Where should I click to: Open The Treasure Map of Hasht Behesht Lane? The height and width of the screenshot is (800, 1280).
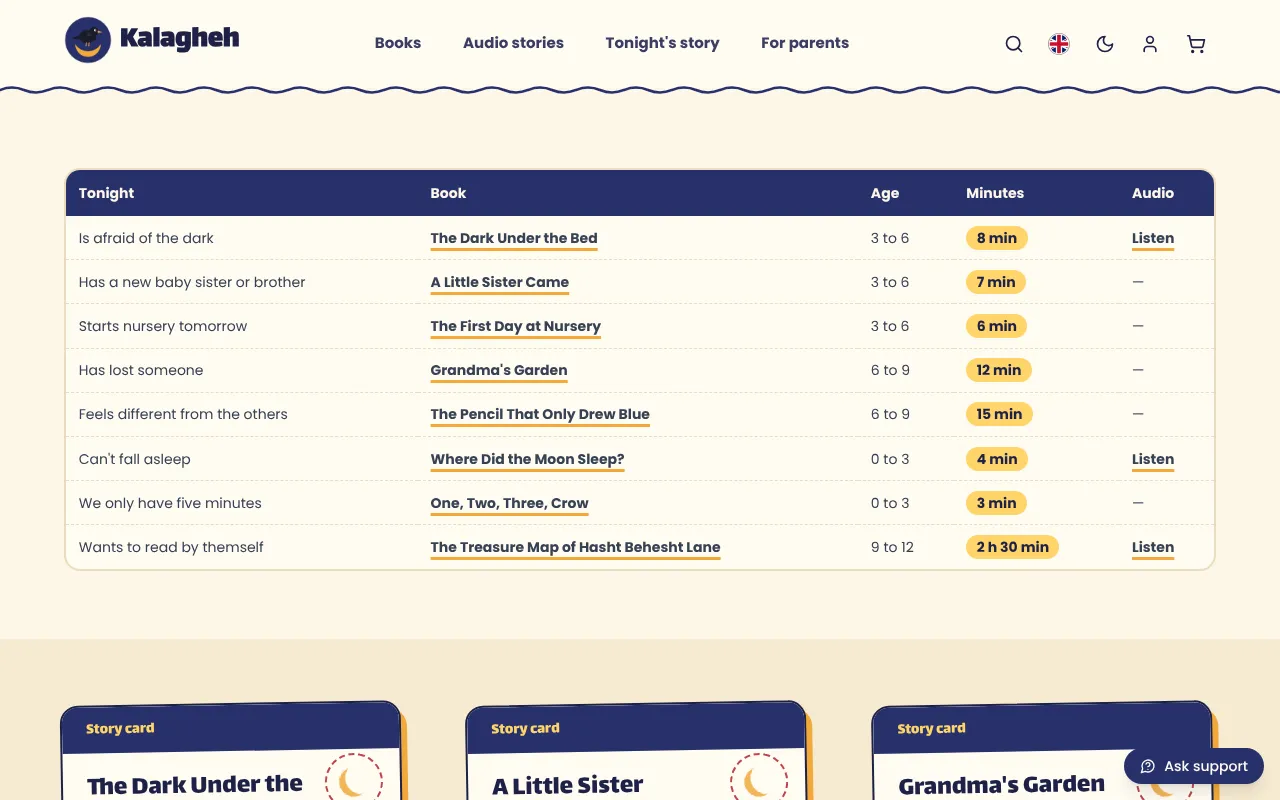point(576,547)
